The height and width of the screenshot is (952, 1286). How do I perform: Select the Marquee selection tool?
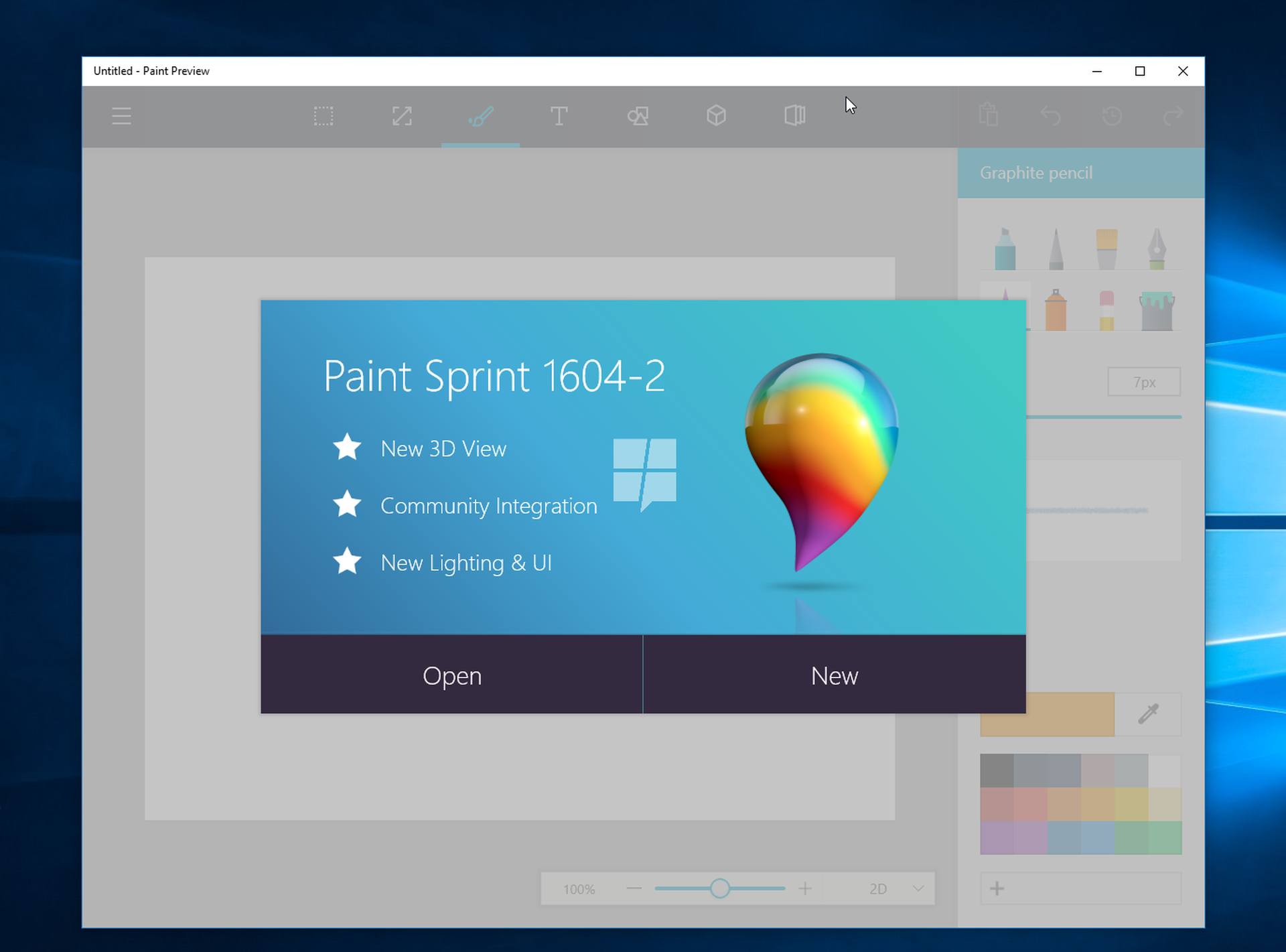click(322, 114)
